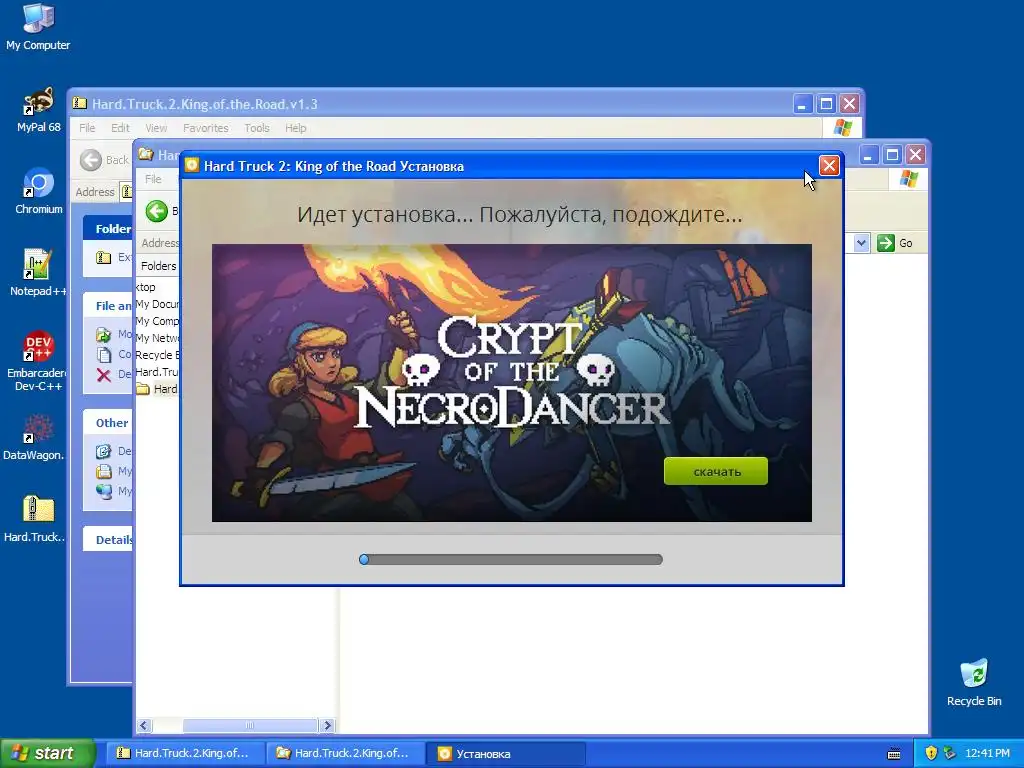1024x768 pixels.
Task: Open Embarcadero Dev-C++ shortcut
Action: pyautogui.click(x=38, y=361)
